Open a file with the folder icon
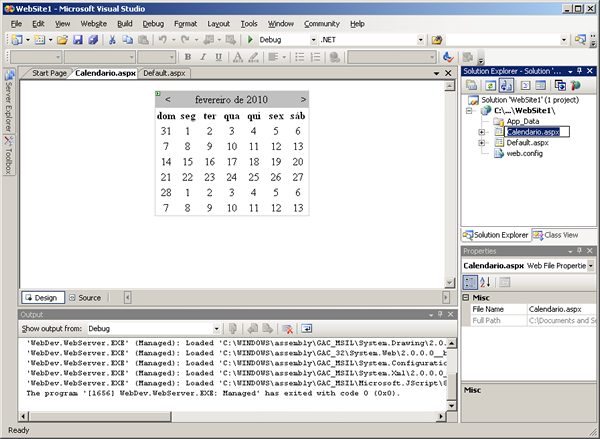The image size is (600, 439). [62, 40]
